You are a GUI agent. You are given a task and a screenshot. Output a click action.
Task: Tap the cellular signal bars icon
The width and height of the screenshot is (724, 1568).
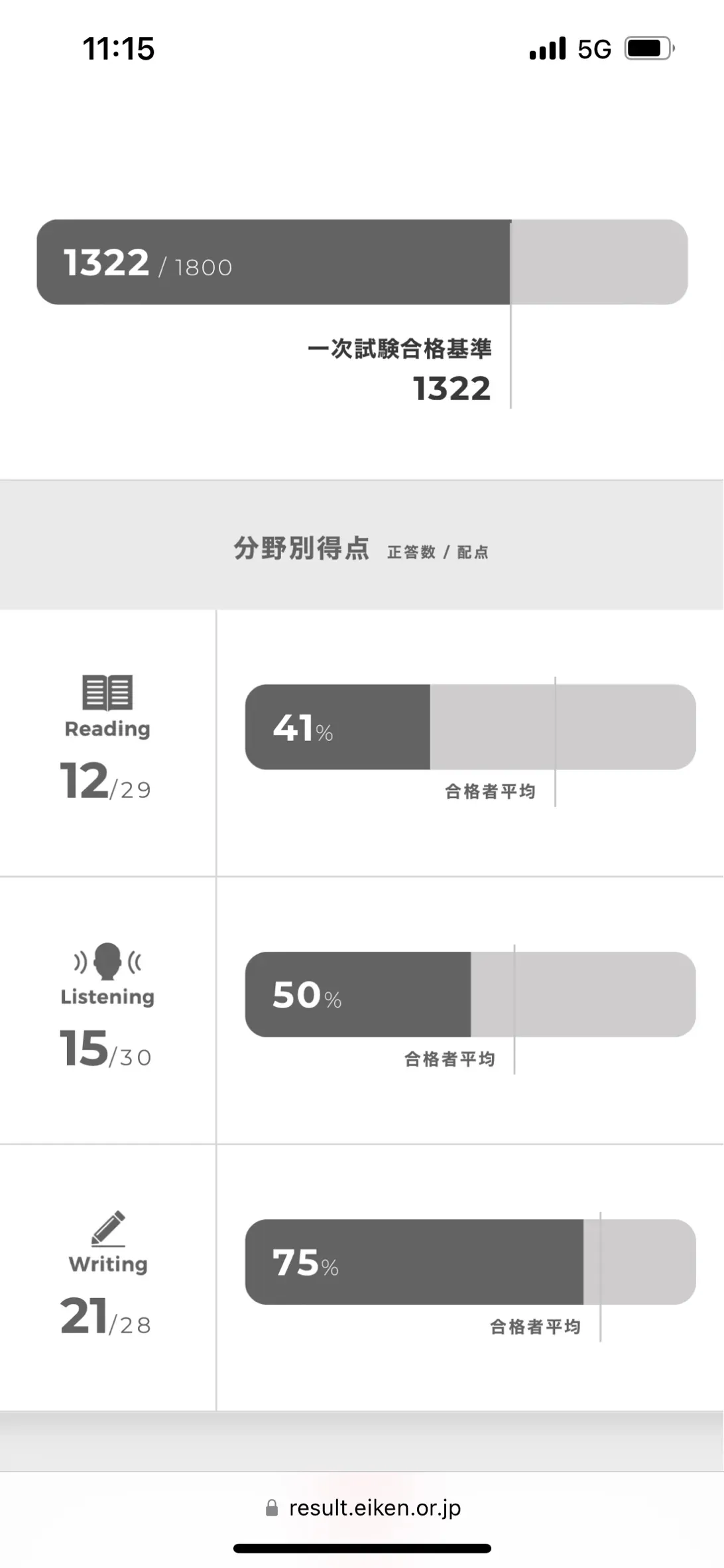[548, 48]
